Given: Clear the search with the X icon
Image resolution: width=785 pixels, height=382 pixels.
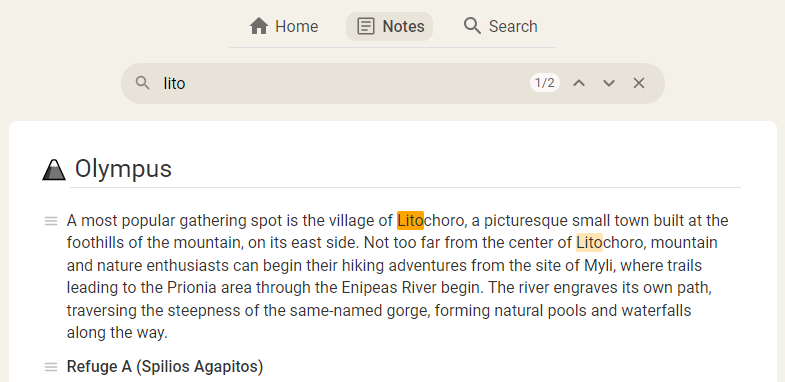Looking at the screenshot, I should pos(639,83).
